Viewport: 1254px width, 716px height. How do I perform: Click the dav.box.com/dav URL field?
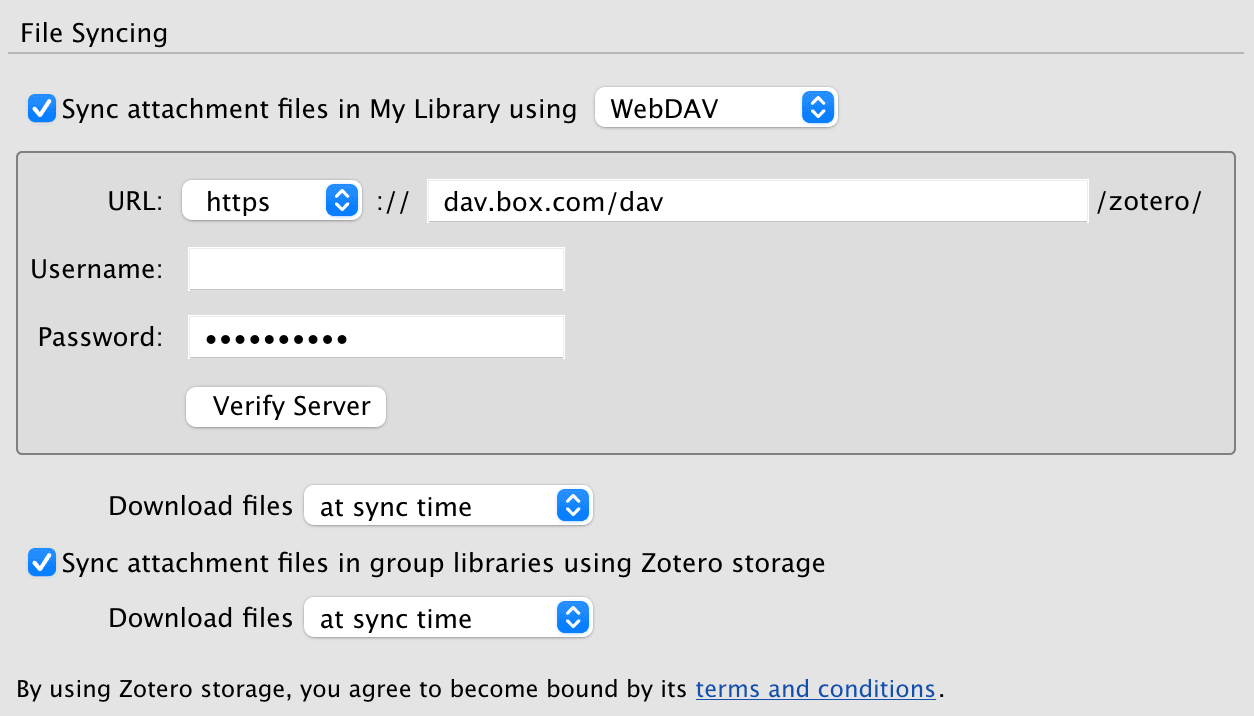(757, 202)
